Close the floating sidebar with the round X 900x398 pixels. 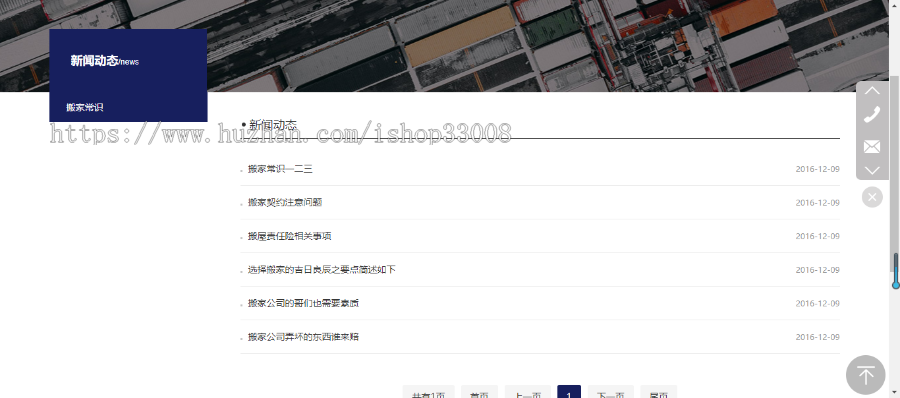pyautogui.click(x=872, y=197)
